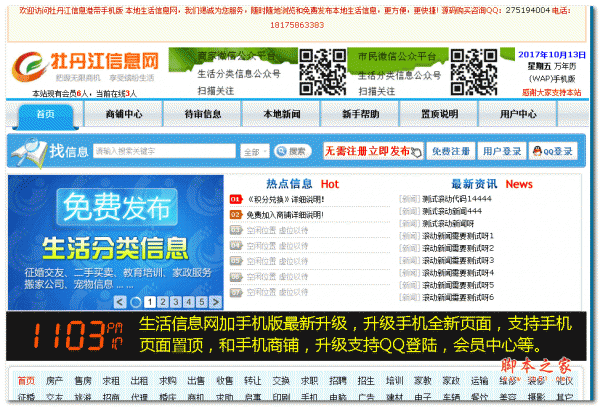Click the gray 07 empty slot badge
This screenshot has height=407, width=600.
tap(236, 292)
